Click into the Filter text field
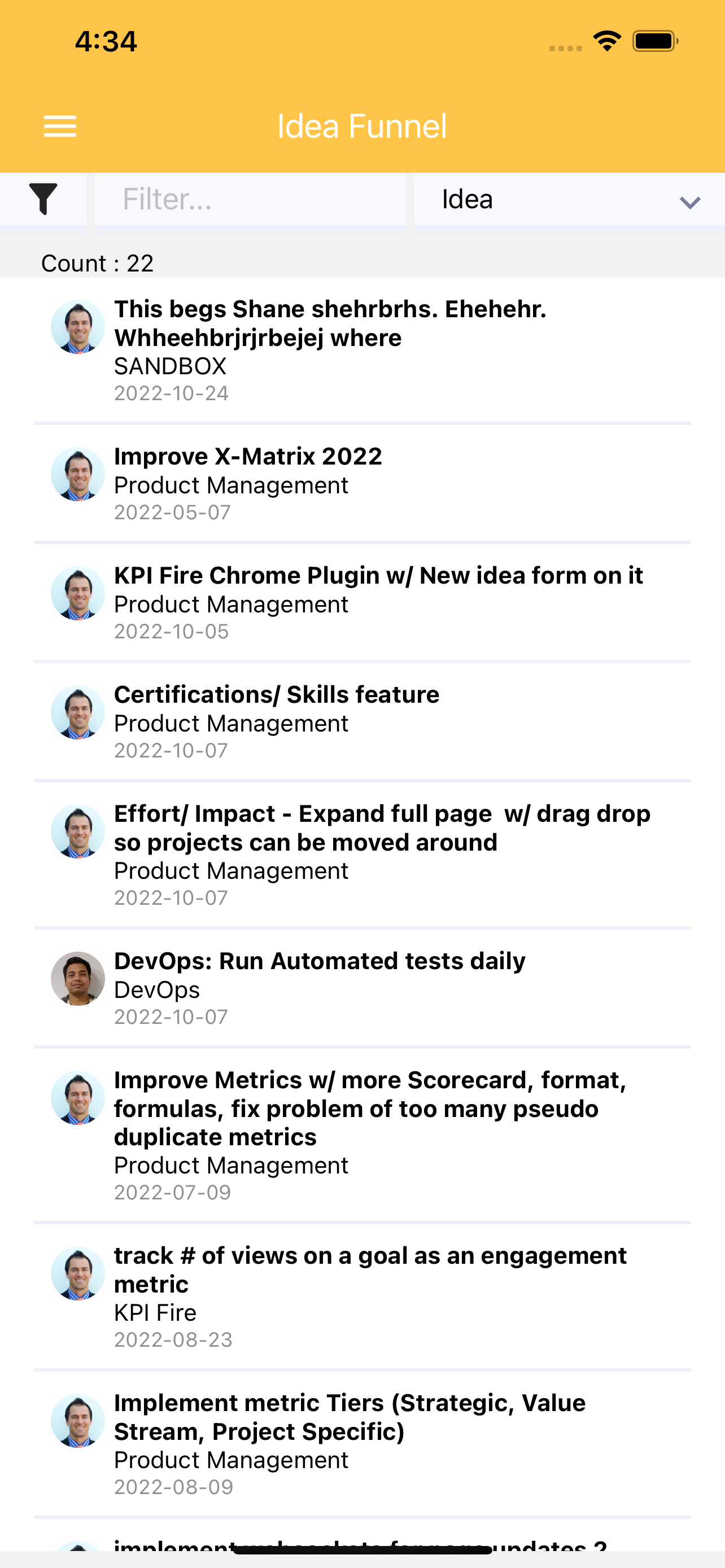Viewport: 725px width, 1568px height. 250,199
